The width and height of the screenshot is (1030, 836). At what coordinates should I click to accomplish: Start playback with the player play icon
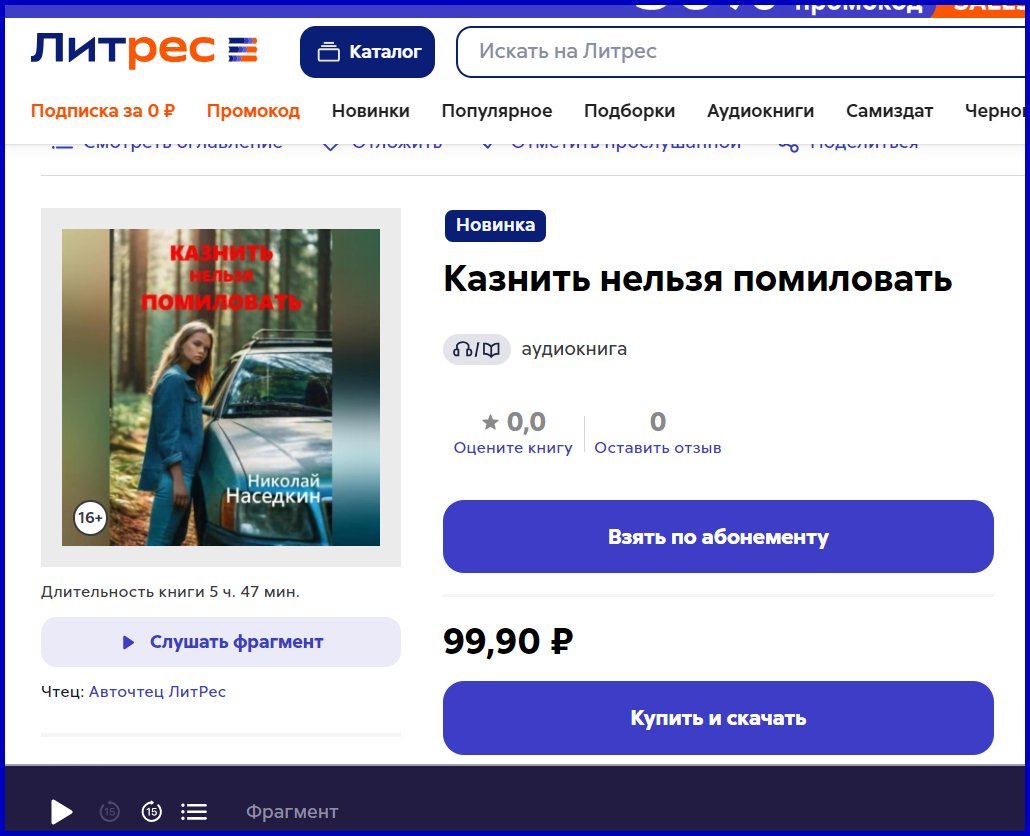(62, 812)
